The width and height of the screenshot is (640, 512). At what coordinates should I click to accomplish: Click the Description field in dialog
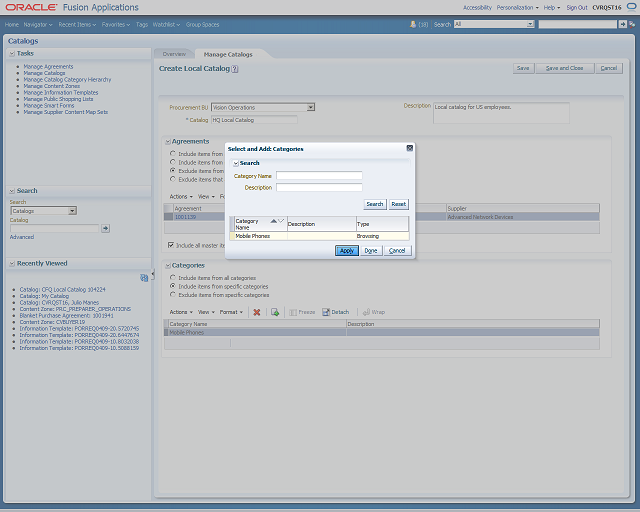pyautogui.click(x=319, y=187)
